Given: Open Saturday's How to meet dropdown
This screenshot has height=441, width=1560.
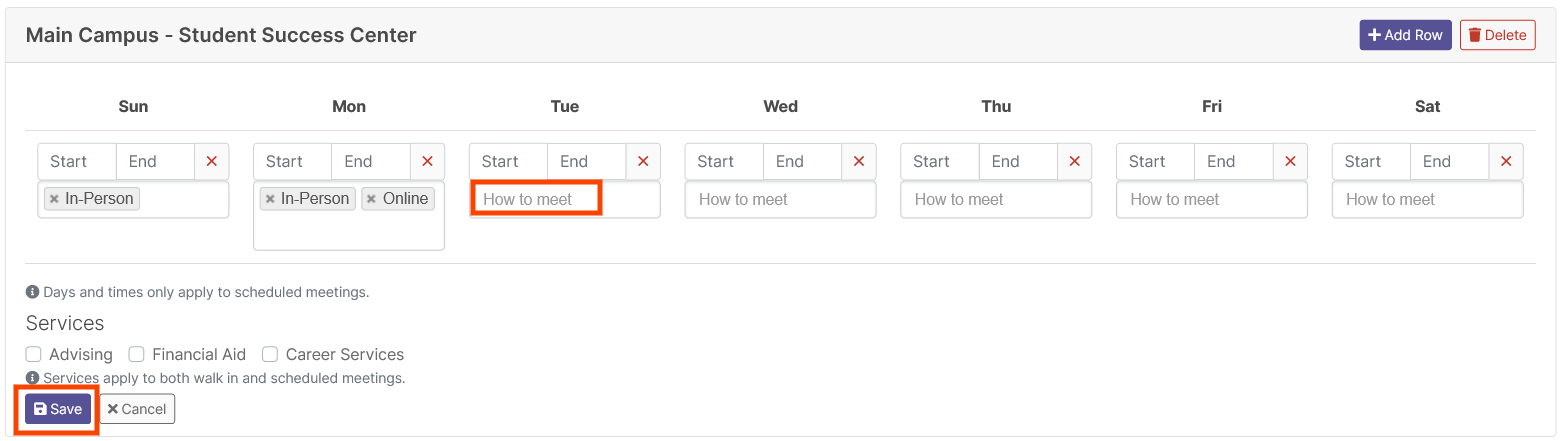Looking at the screenshot, I should pyautogui.click(x=1428, y=199).
